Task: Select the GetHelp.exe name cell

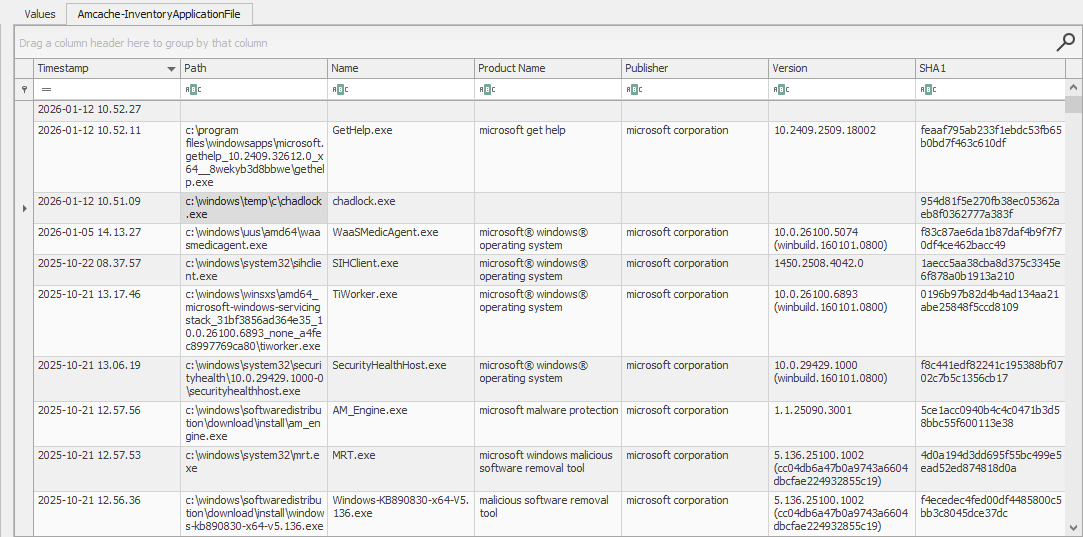Action: coord(401,157)
